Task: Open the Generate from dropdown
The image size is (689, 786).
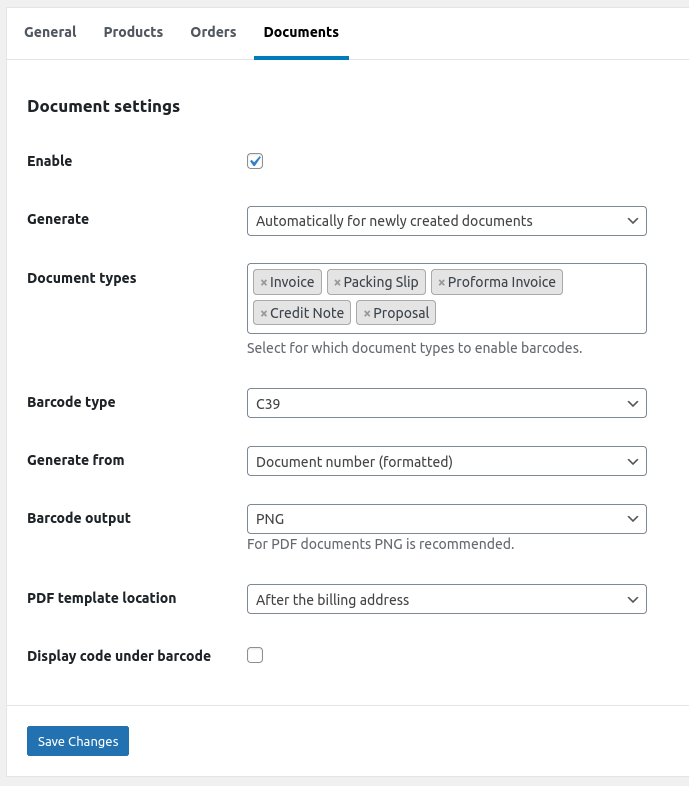Action: pos(446,461)
